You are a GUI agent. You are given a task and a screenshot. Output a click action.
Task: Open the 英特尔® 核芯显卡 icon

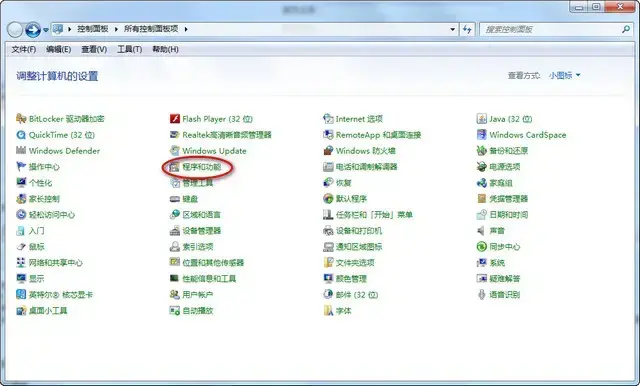21,295
